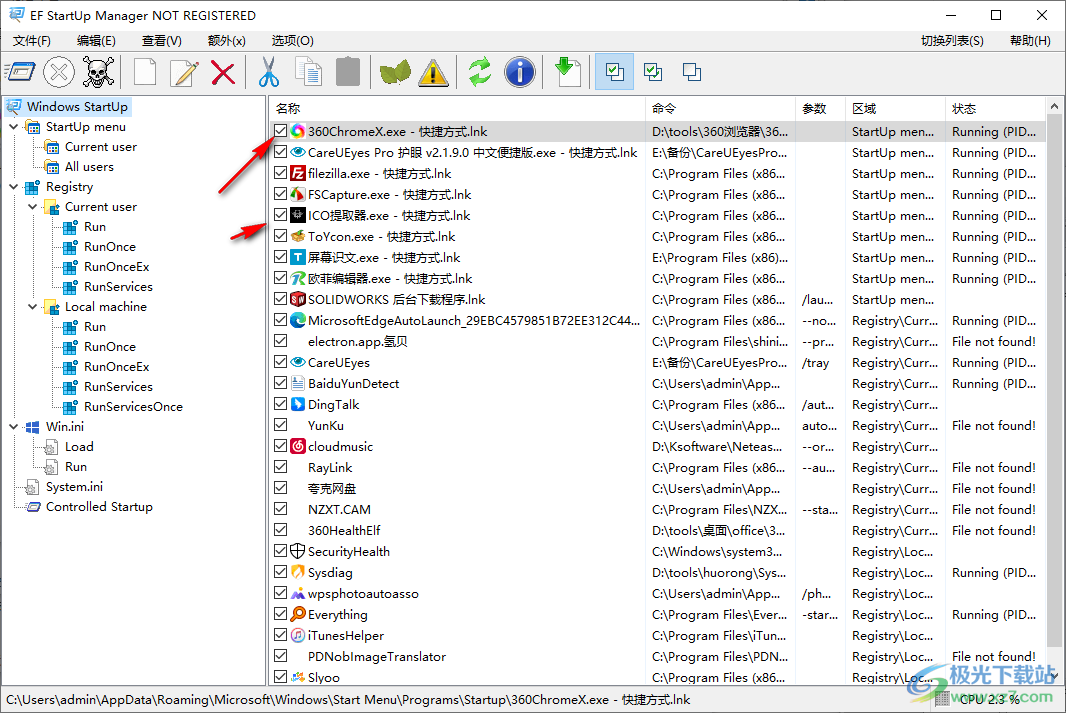
Task: Select All users tree item
Action: point(89,167)
